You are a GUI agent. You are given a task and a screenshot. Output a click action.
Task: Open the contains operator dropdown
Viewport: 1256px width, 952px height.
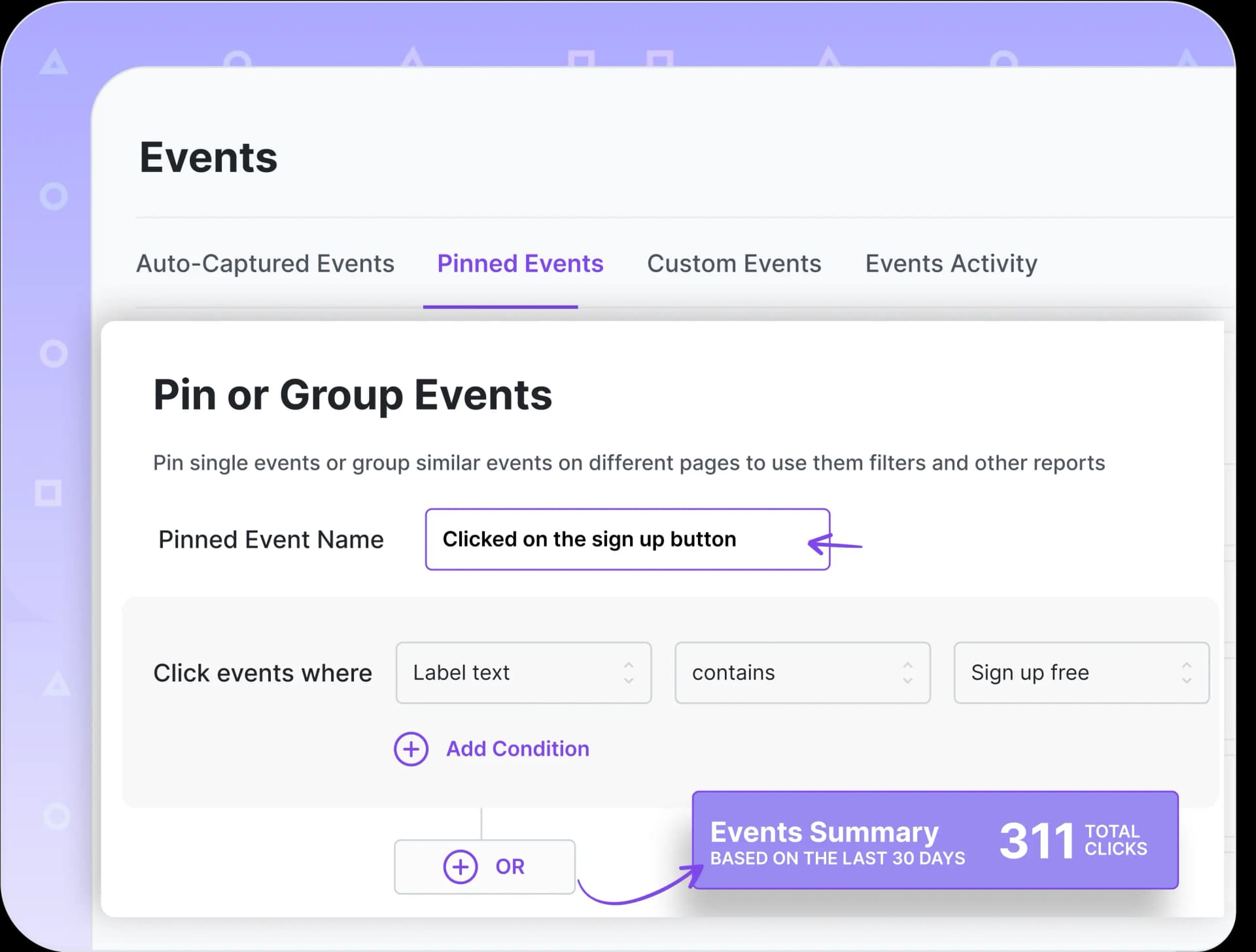pyautogui.click(x=802, y=673)
